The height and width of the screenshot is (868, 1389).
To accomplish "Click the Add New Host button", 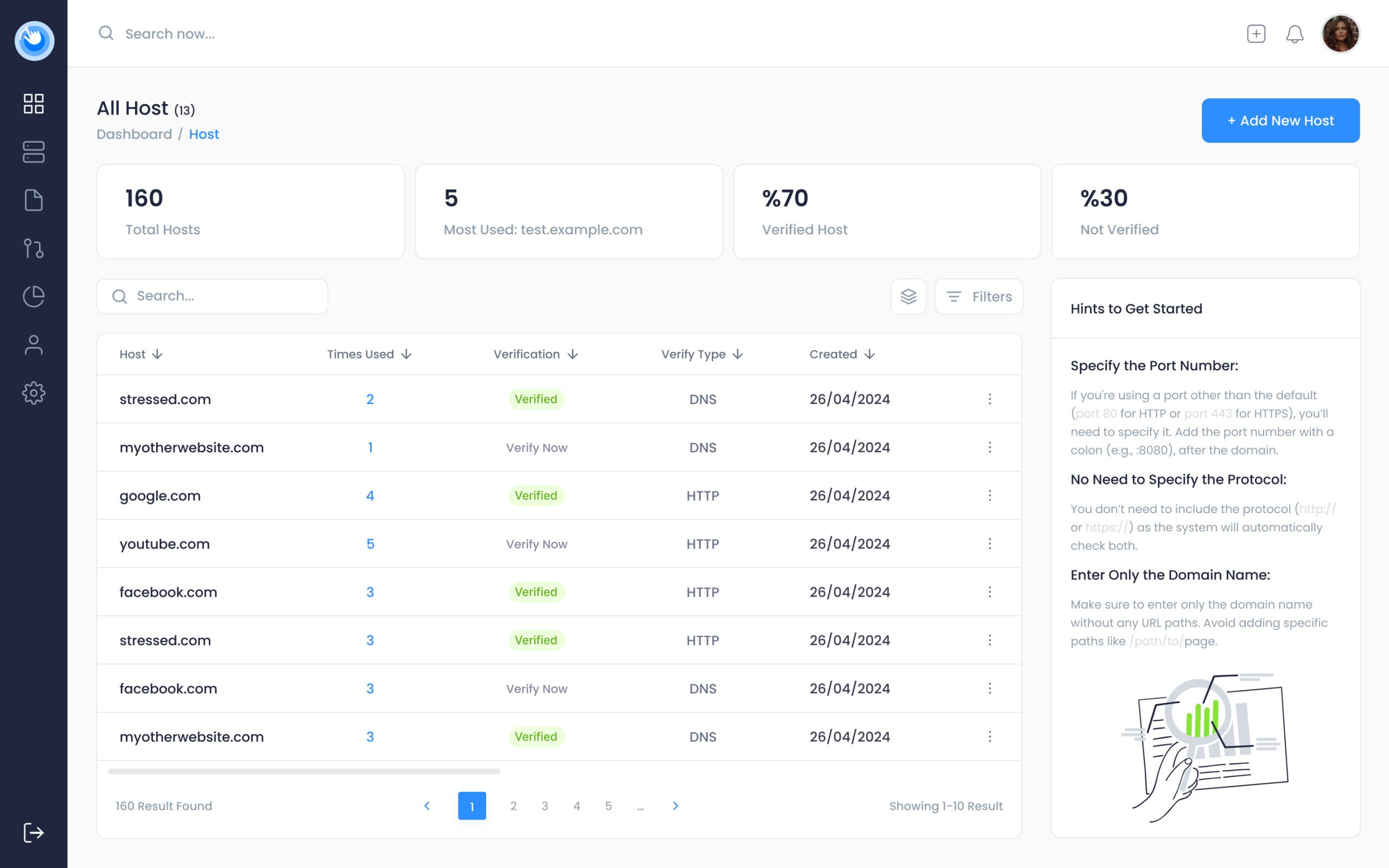I will [x=1280, y=120].
